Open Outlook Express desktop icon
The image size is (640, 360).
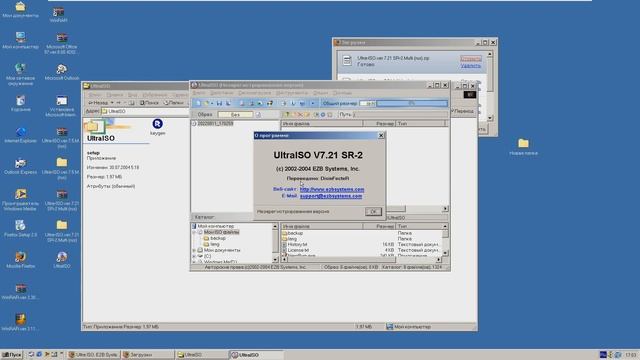20,167
